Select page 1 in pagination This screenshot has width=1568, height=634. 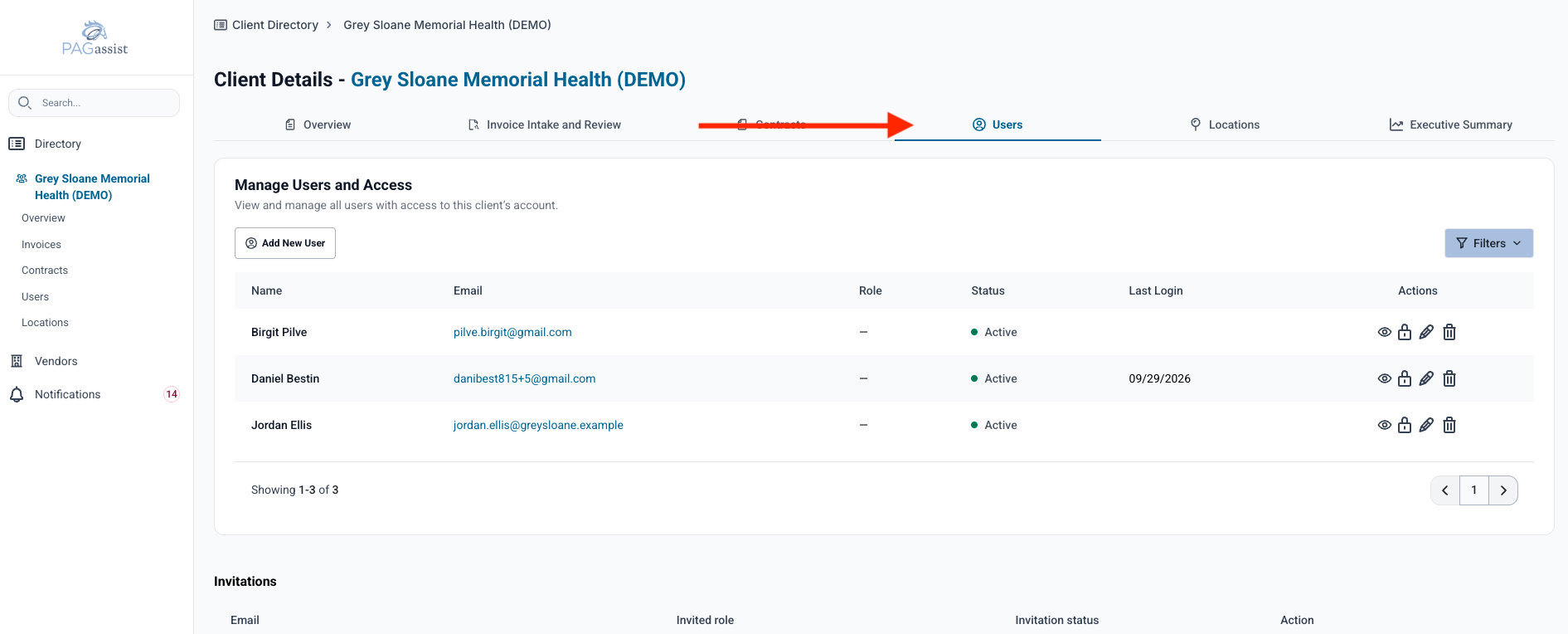point(1474,490)
